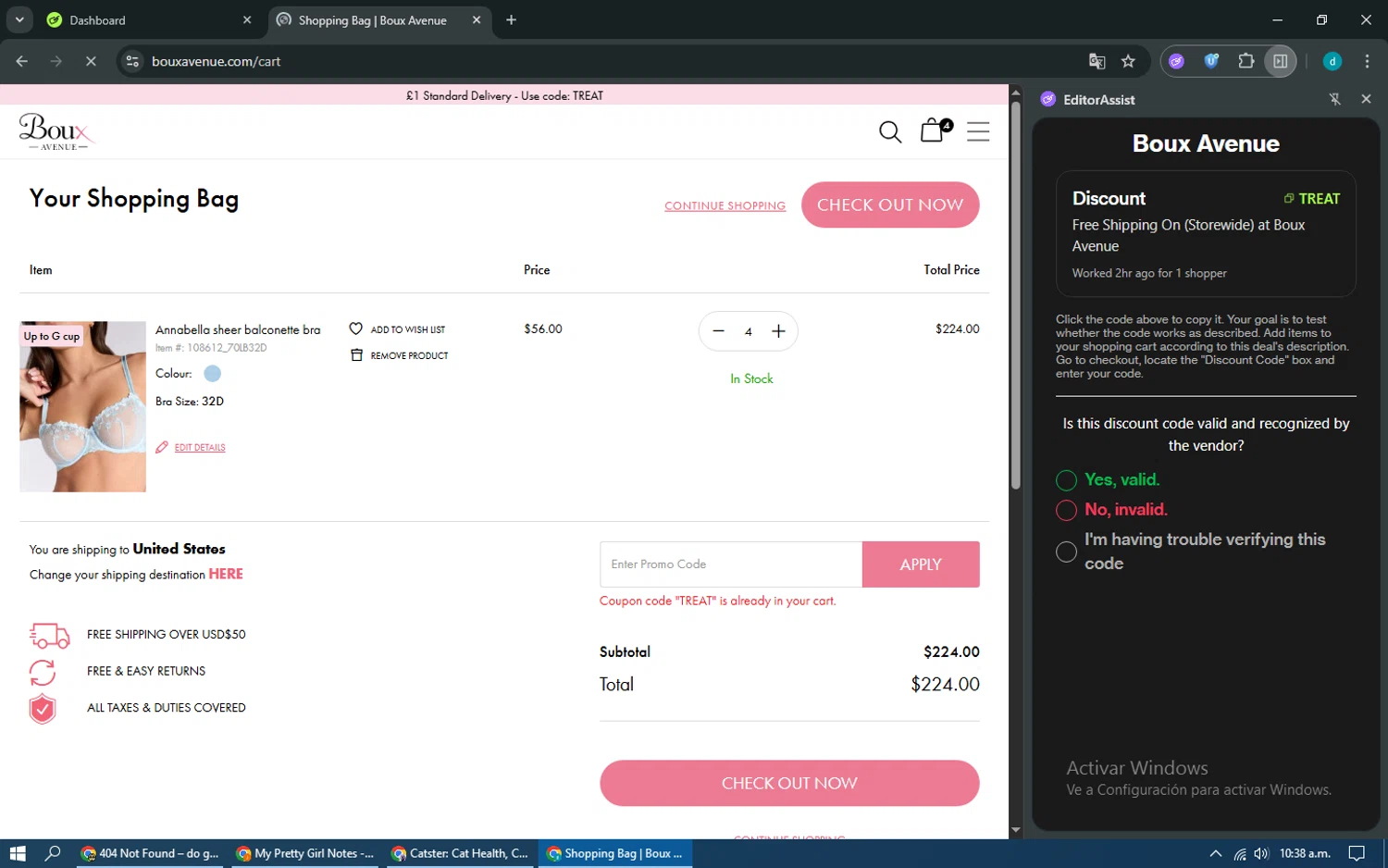1388x868 pixels.
Task: Click the pencil Edit Details icon
Action: pos(162,447)
